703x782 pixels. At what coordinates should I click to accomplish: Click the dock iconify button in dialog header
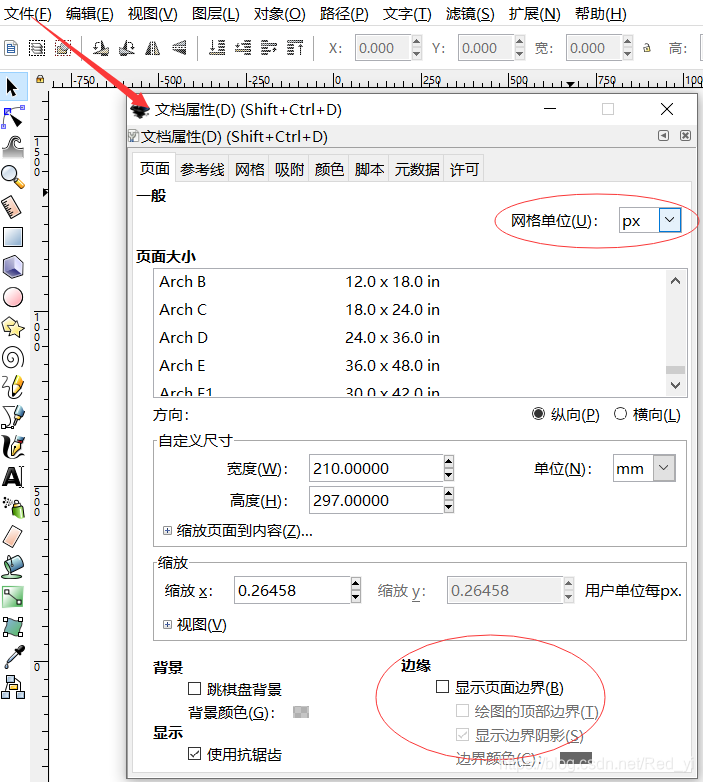tap(663, 136)
